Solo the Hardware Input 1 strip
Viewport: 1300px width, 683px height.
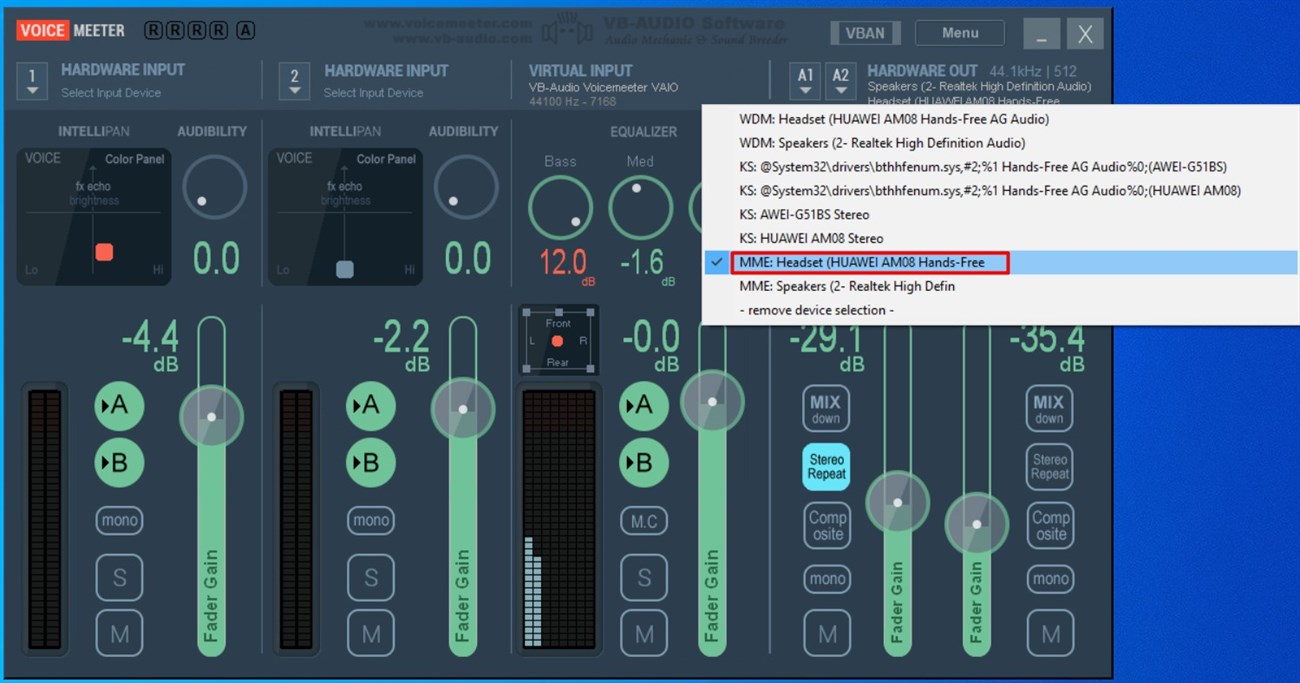point(120,578)
